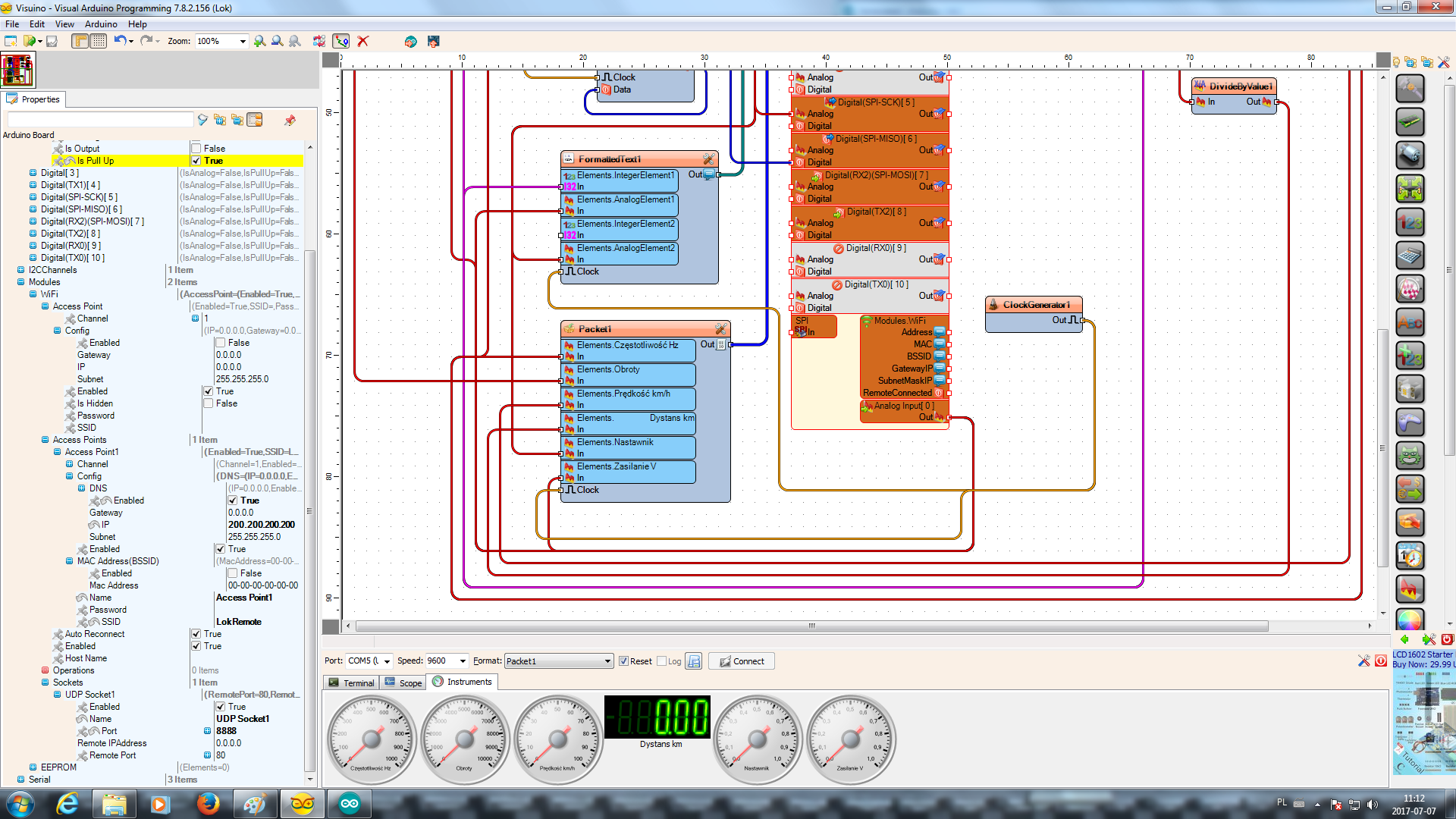Click the Properties tab
Viewport: 1456px width, 819px height.
pyautogui.click(x=33, y=99)
